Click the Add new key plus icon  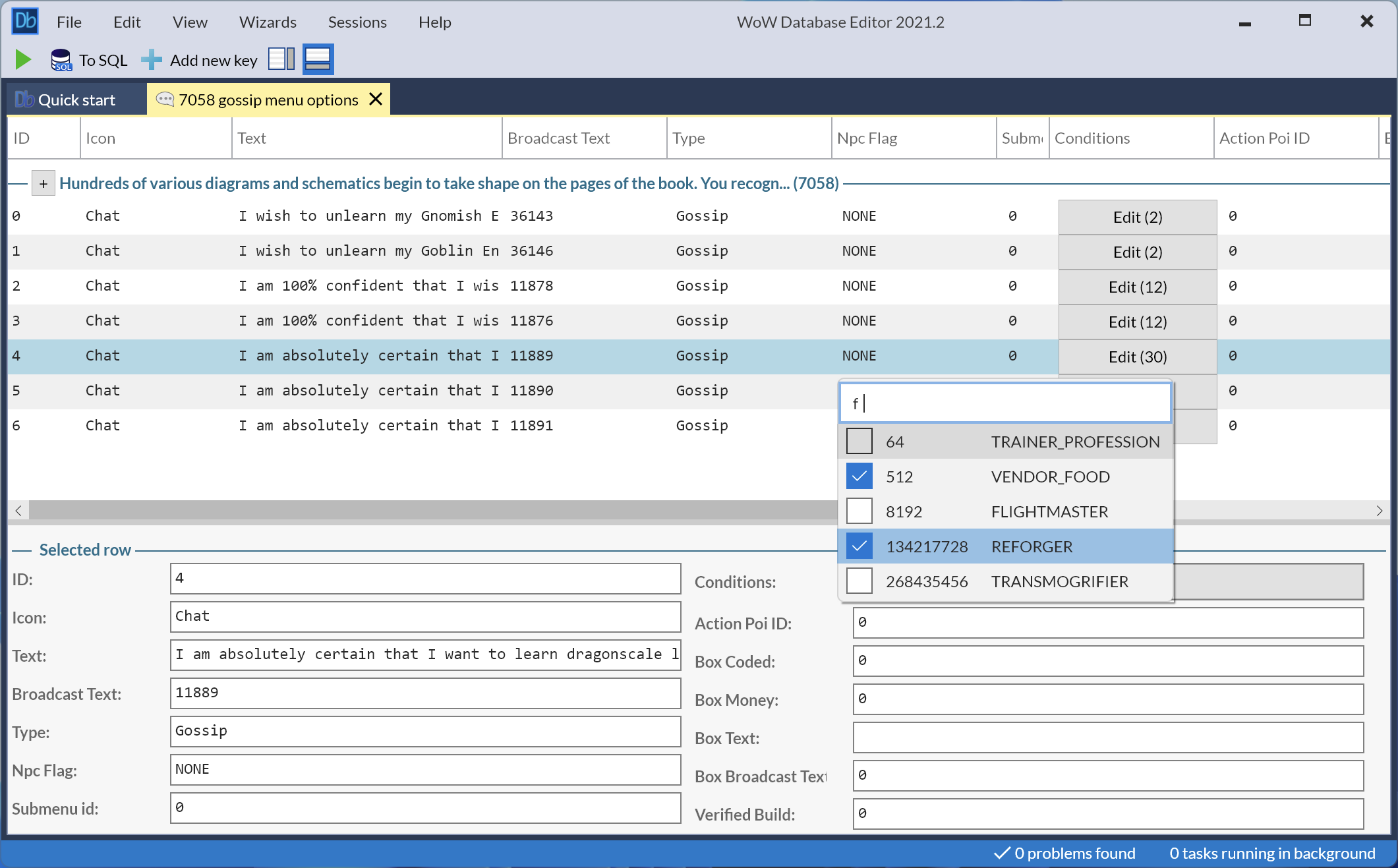[x=151, y=59]
